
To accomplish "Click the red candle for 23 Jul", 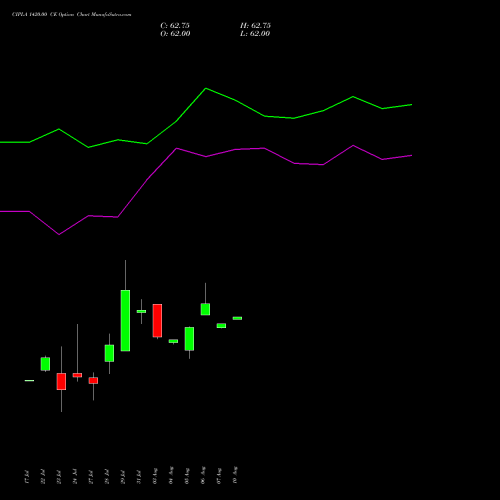I will point(61,381).
